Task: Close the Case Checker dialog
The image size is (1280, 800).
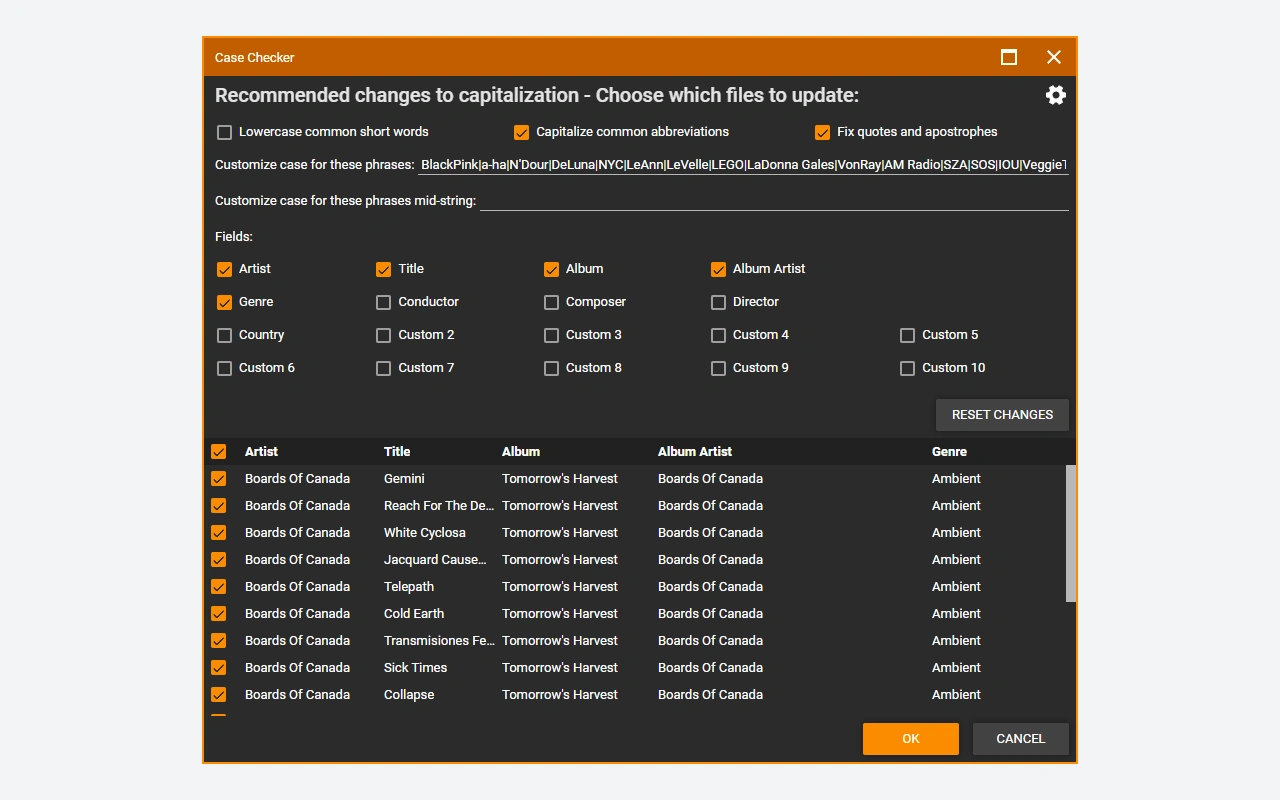Action: (x=1054, y=57)
